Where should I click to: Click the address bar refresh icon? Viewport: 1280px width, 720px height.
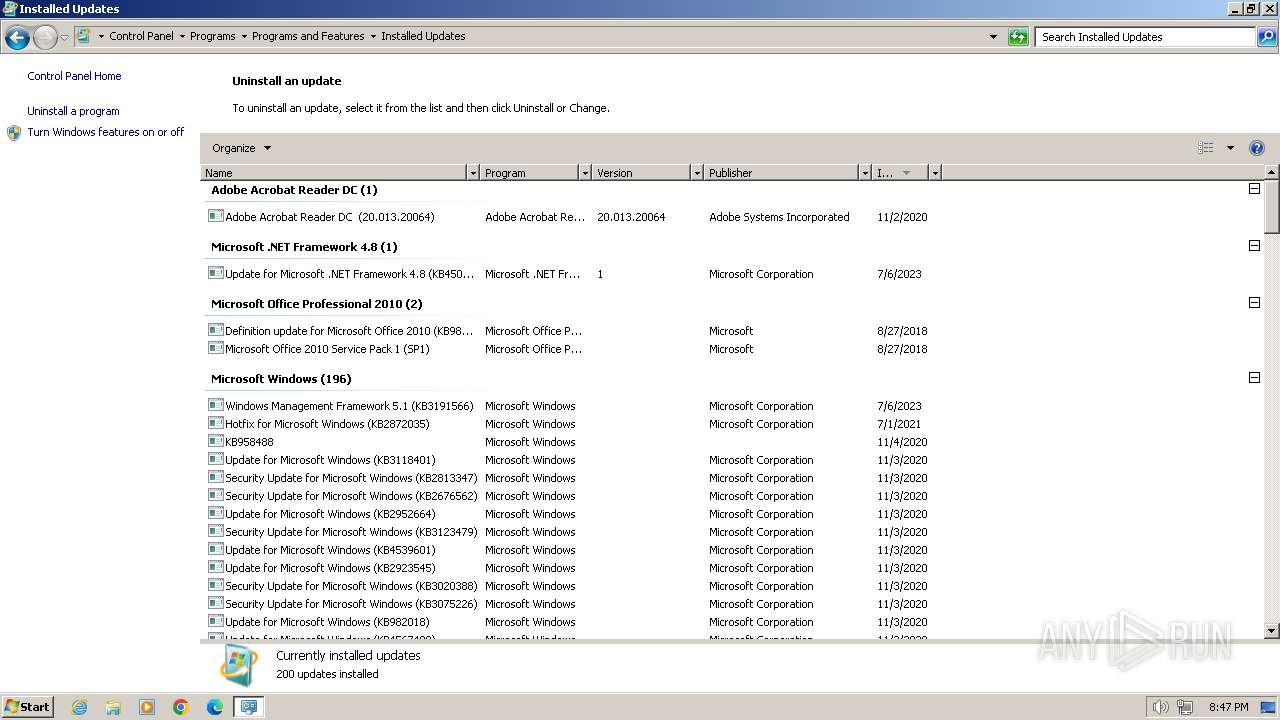[1018, 37]
